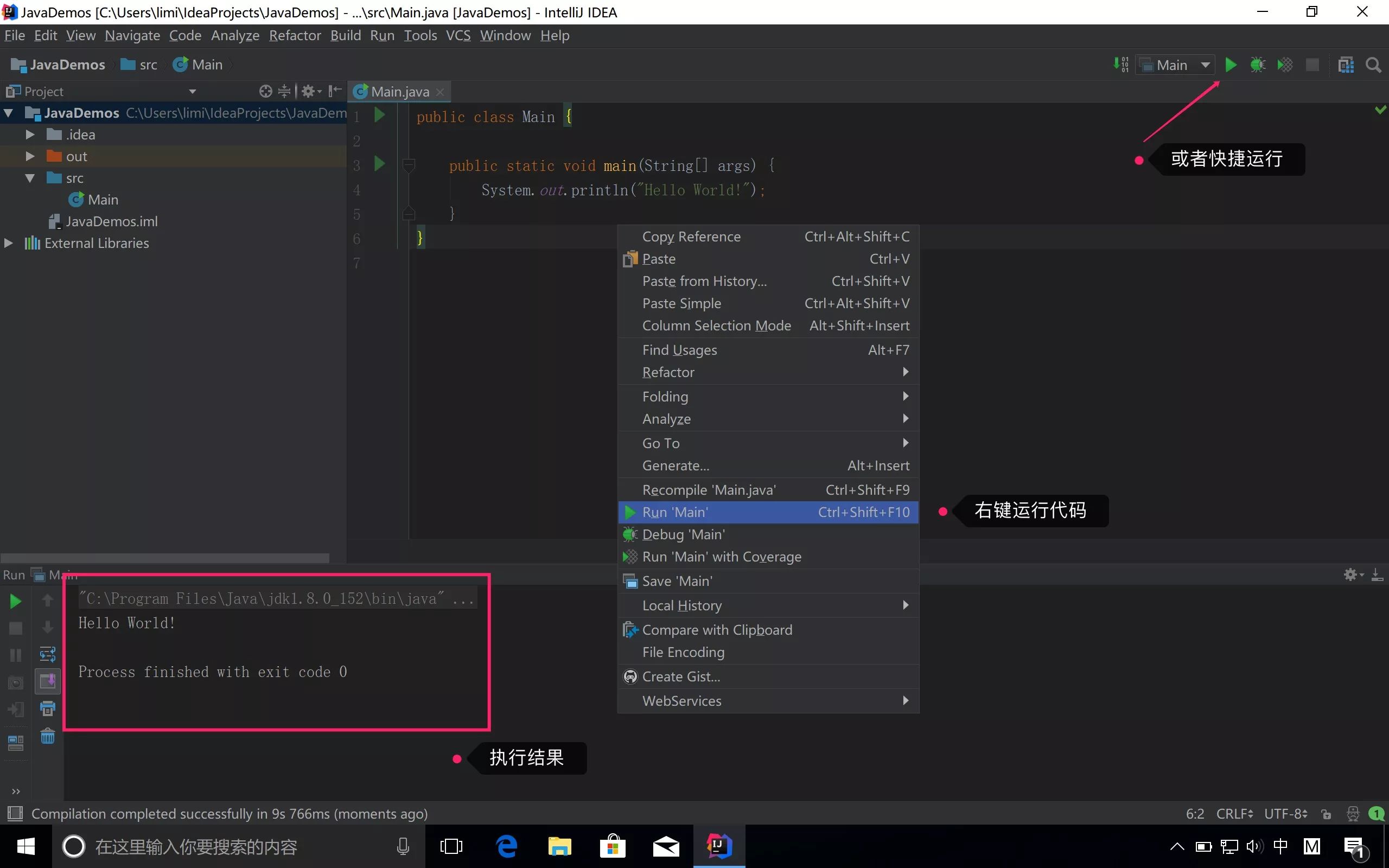Click the Run tab at bottom panel

[14, 574]
